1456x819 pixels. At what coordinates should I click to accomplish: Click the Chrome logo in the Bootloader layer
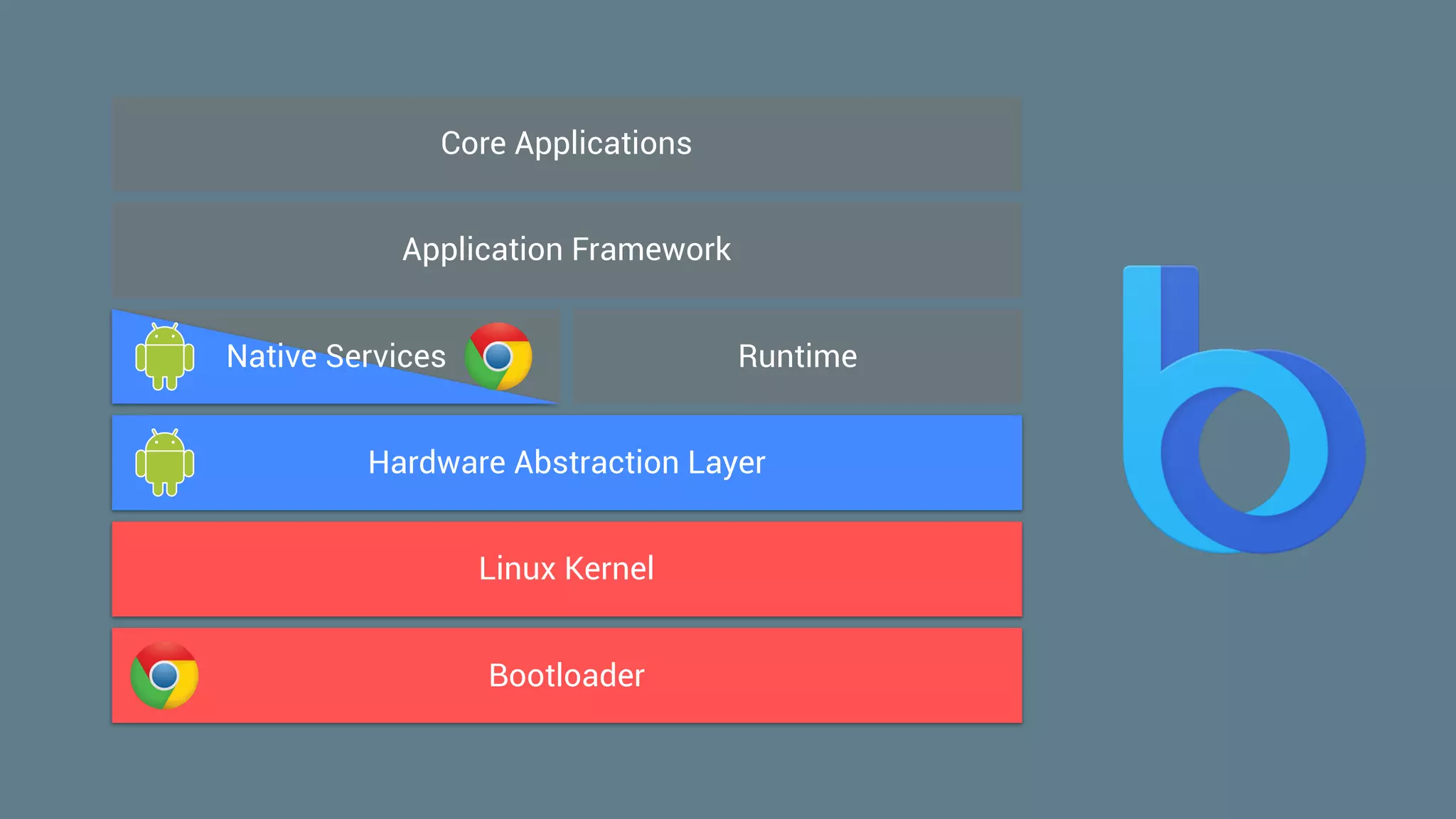pyautogui.click(x=164, y=675)
